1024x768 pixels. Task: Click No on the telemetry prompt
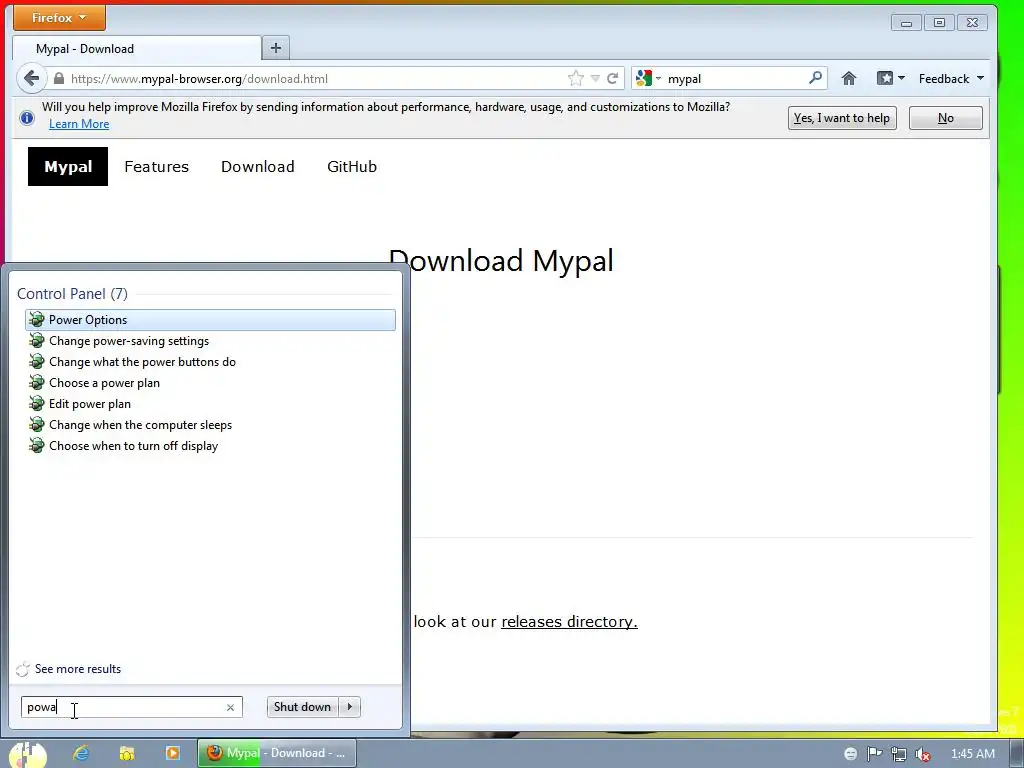946,118
